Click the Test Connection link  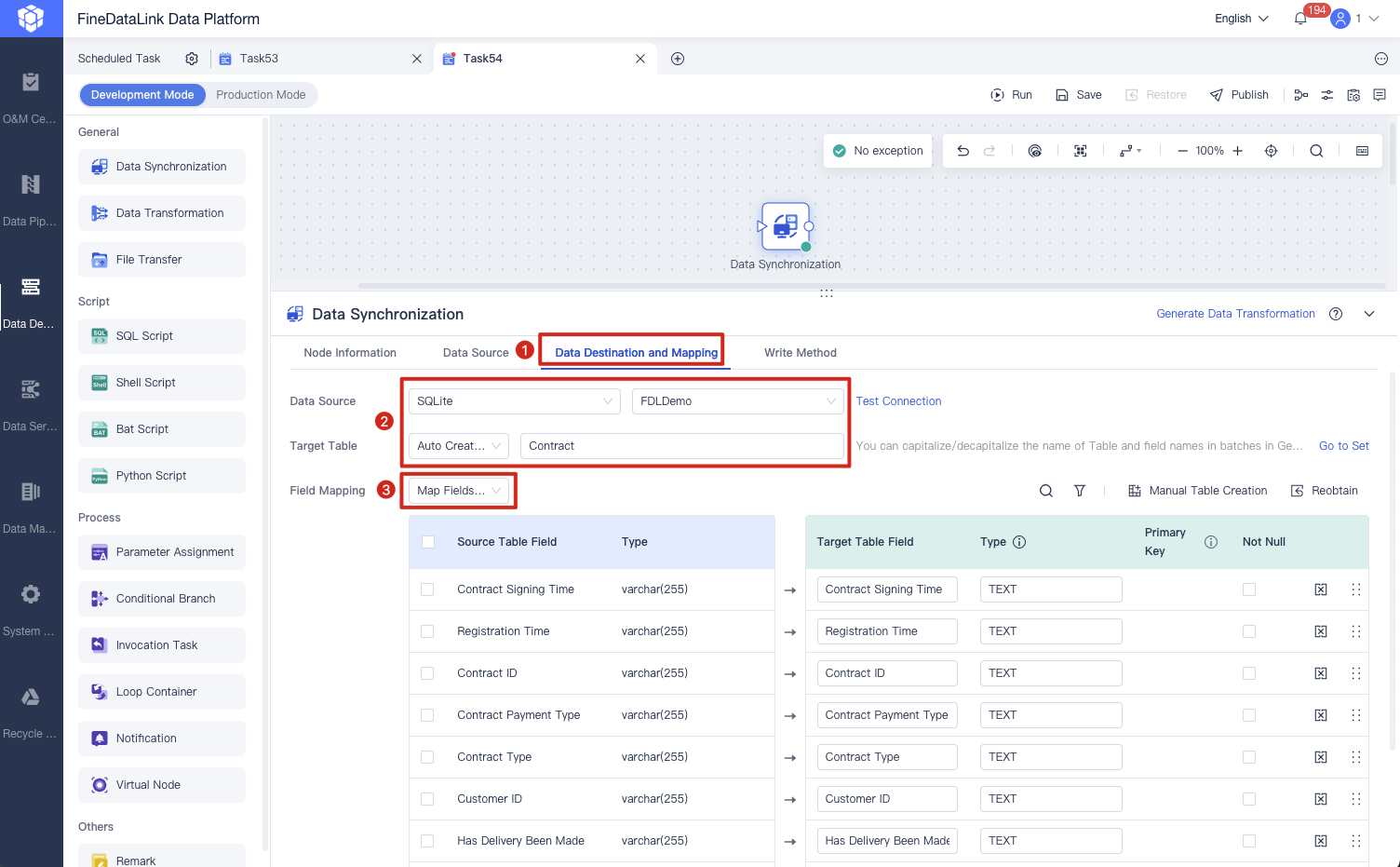898,401
